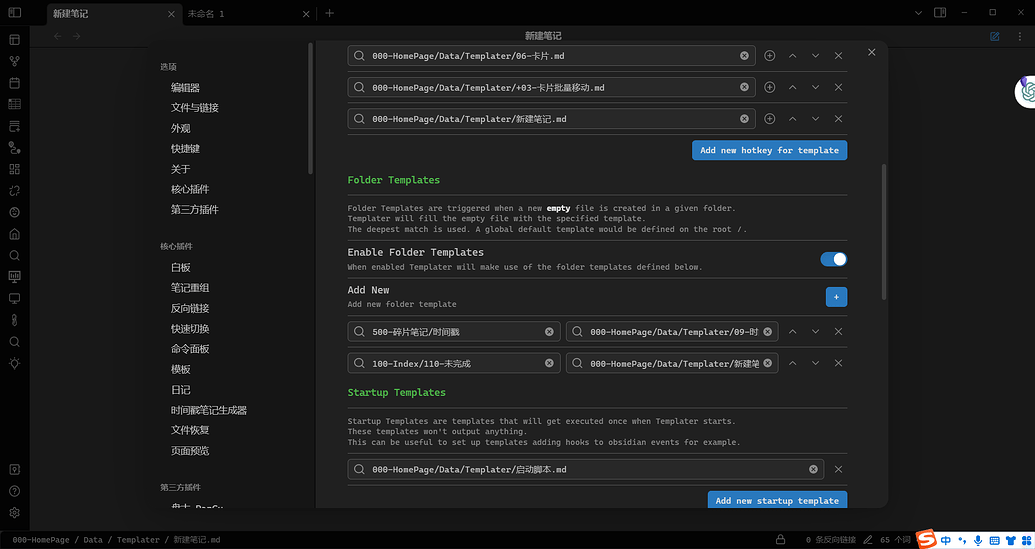Set hotkey for +03-卡片批量移动.md template
1035x549 pixels.
(x=770, y=87)
